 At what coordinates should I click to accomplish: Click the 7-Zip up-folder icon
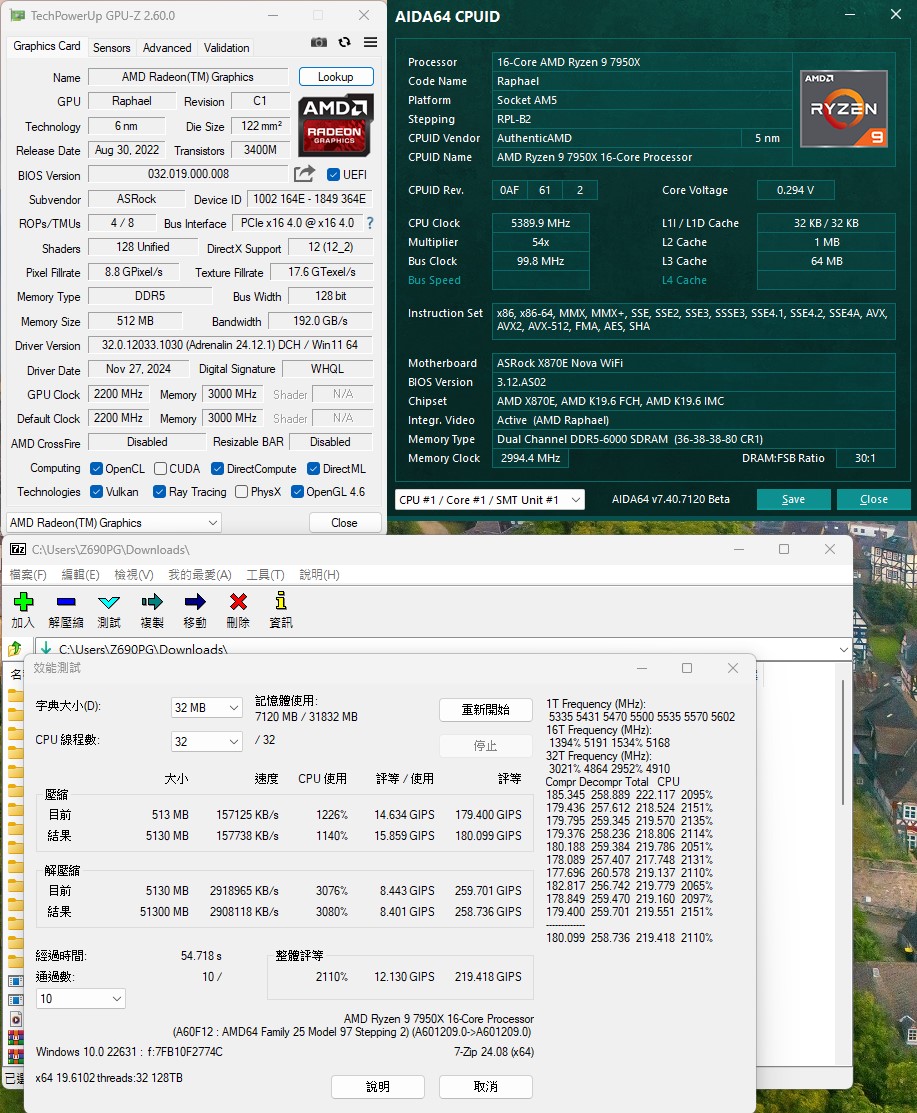15,648
